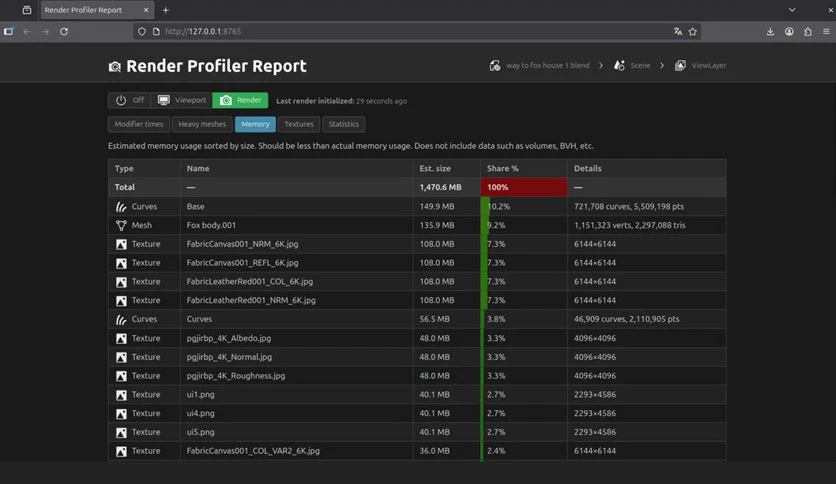The image size is (836, 484).
Task: Click texture icon for FabricCanvas001_NRM_6K.jpg
Action: click(122, 244)
